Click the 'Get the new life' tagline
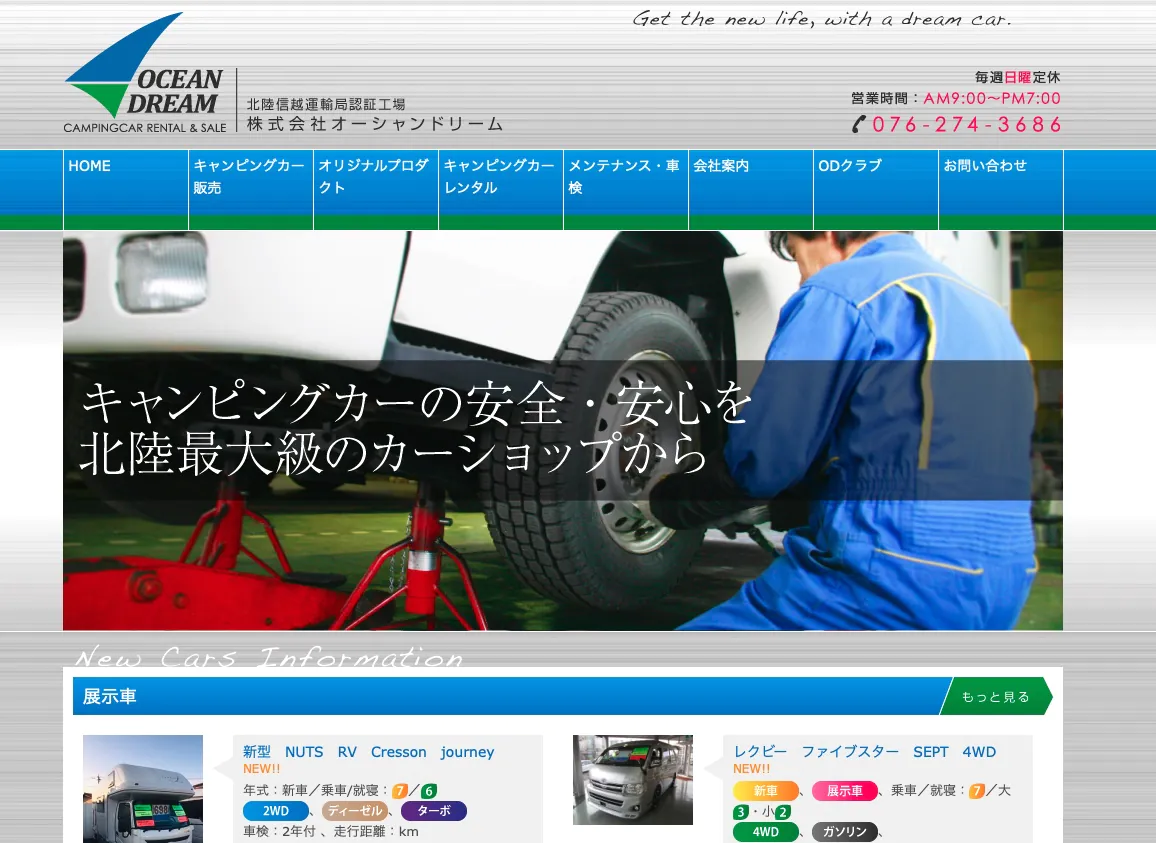The width and height of the screenshot is (1156, 843). (x=822, y=18)
